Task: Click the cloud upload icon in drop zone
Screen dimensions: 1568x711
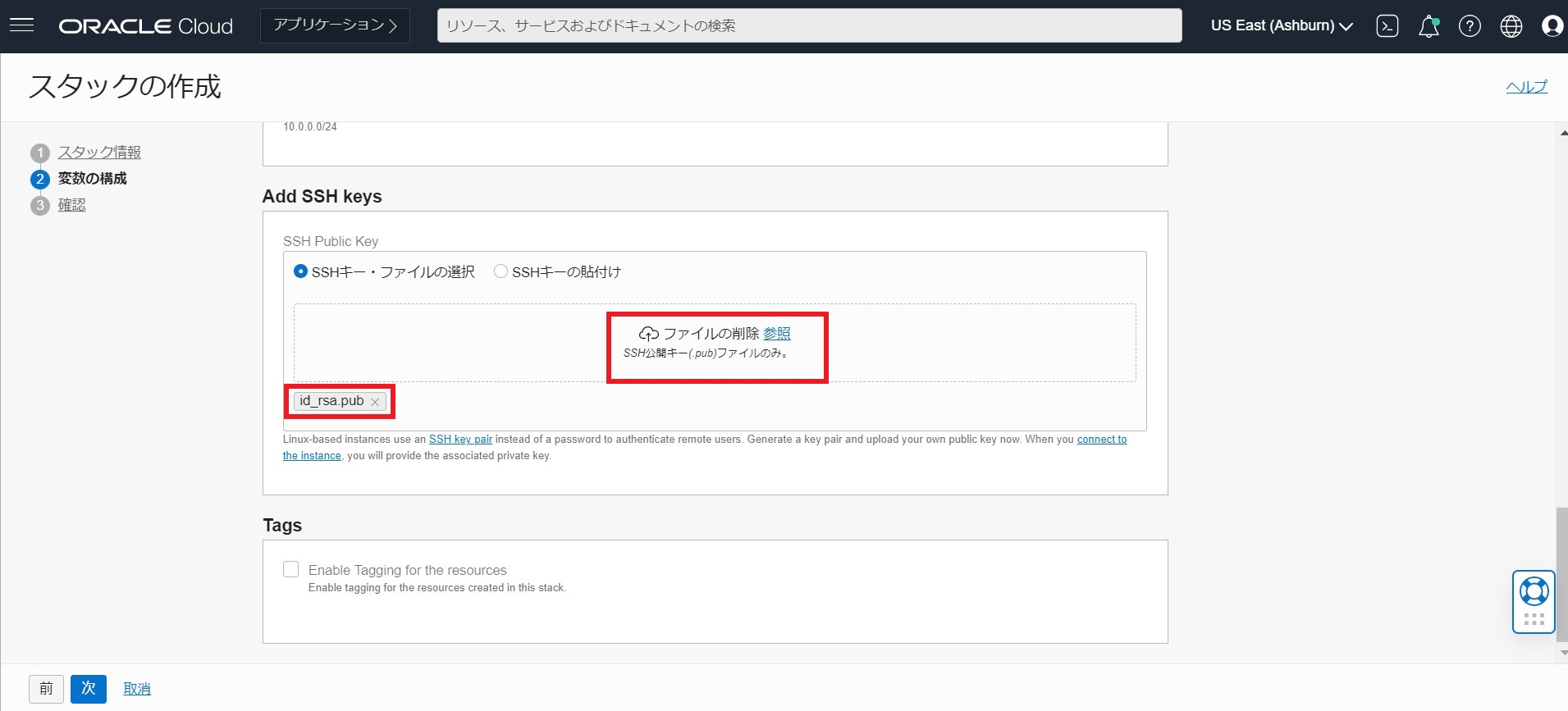Action: 648,334
